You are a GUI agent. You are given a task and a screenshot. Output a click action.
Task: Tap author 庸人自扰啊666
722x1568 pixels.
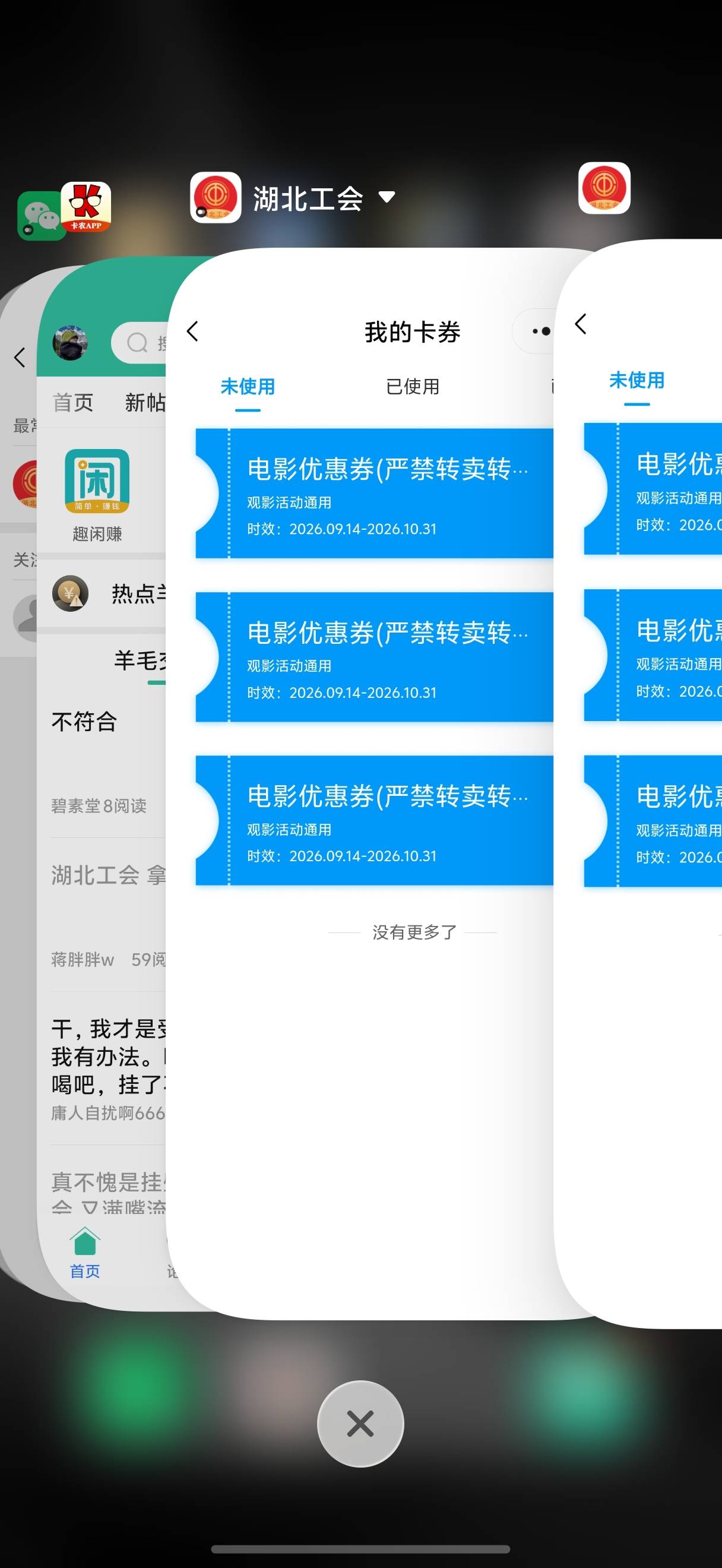(108, 1113)
